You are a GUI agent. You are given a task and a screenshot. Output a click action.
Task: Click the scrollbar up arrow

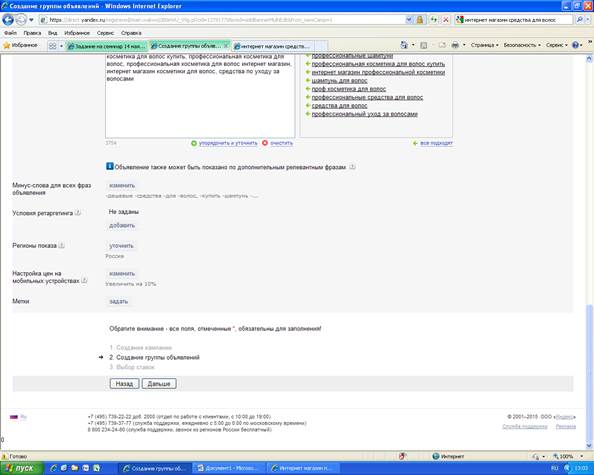589,58
